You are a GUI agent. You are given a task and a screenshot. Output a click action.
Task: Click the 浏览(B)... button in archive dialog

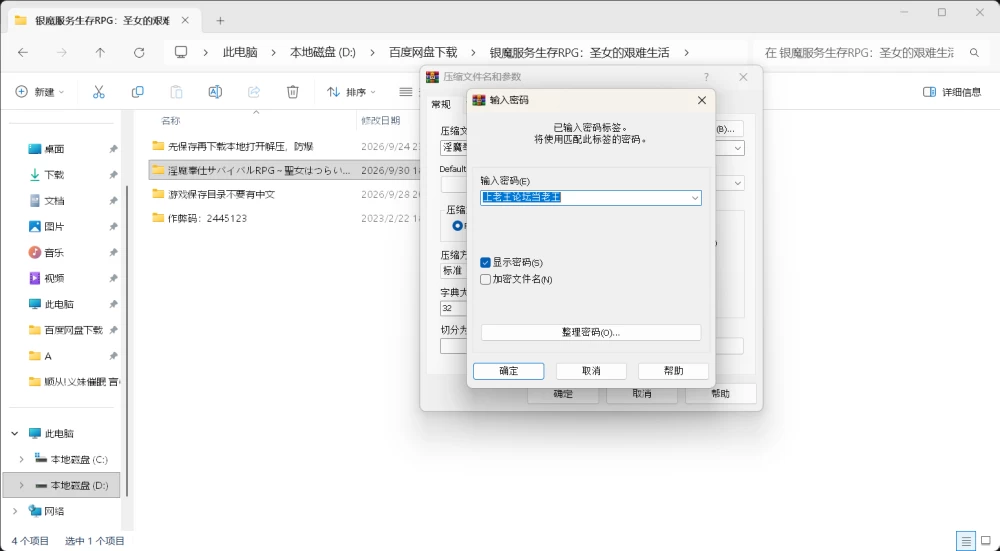[729, 129]
